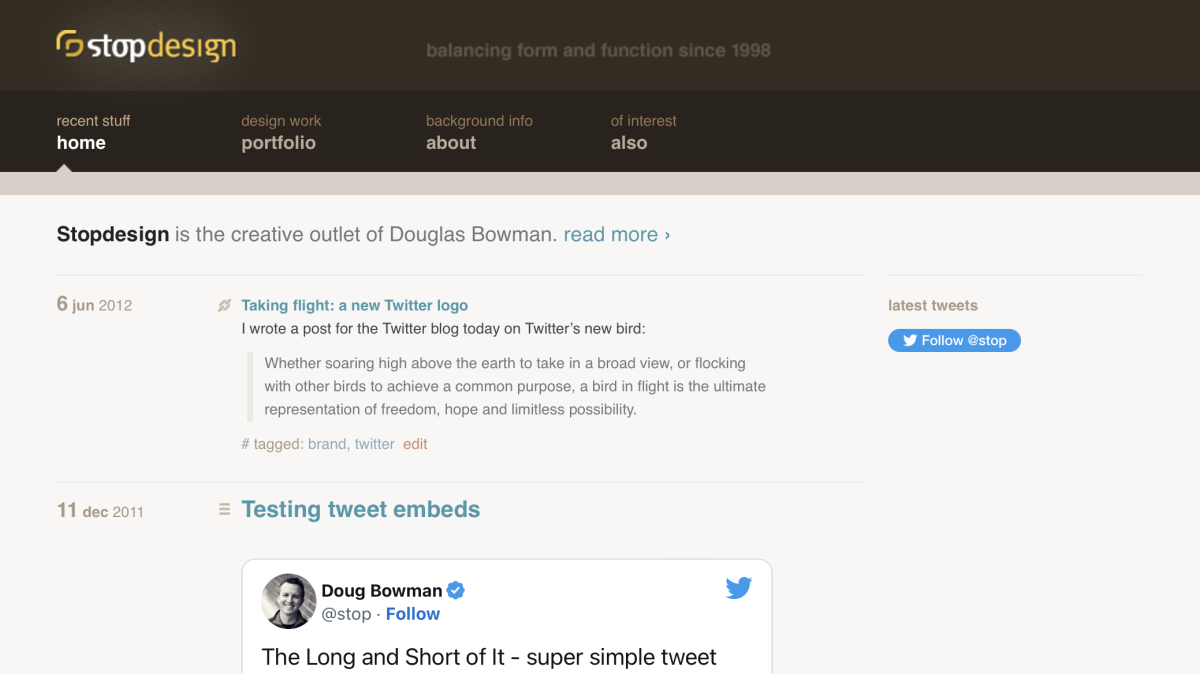Open Doug Bowman's name in tweet
The image size is (1200, 674).
pyautogui.click(x=382, y=591)
